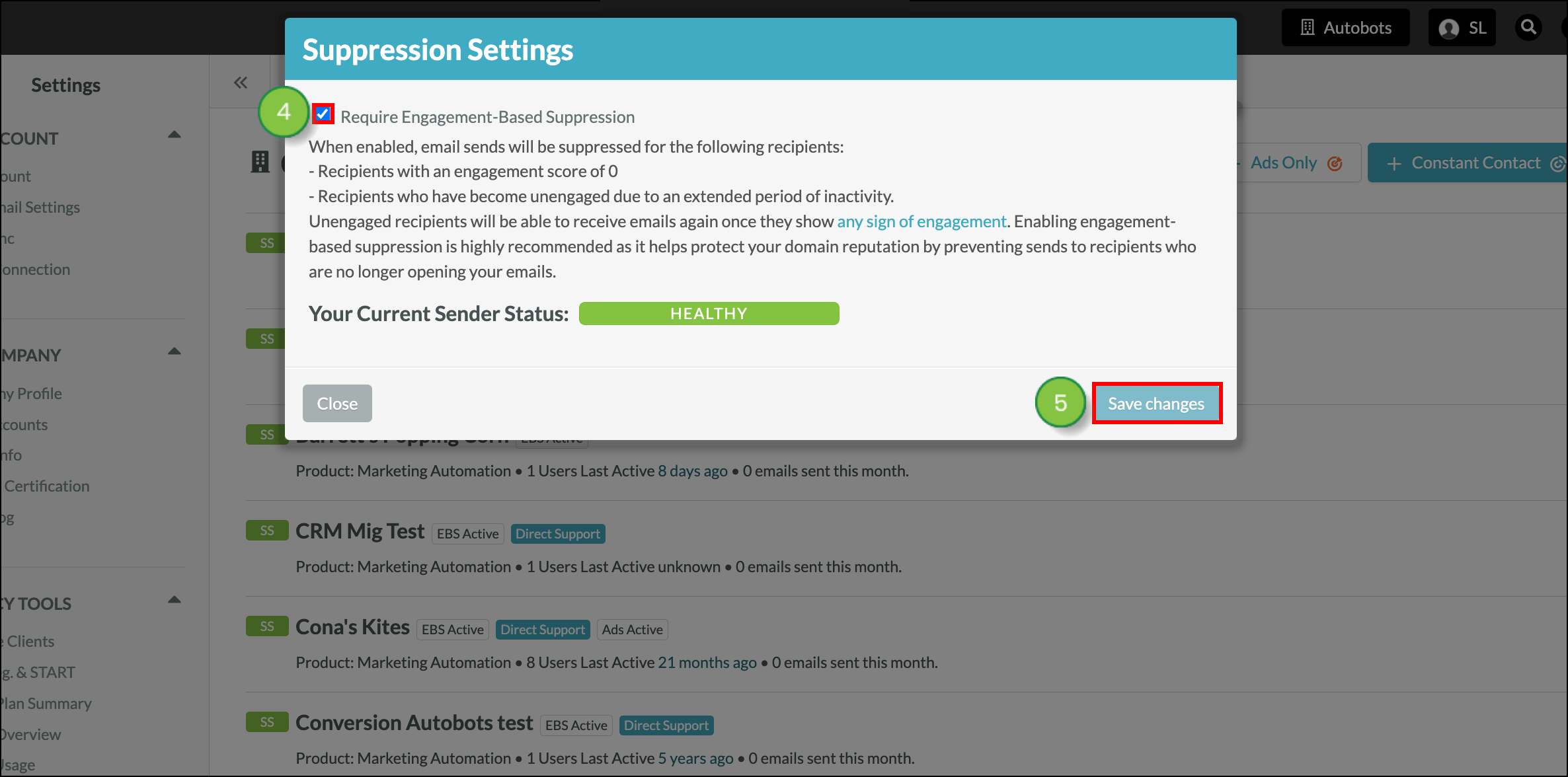The width and height of the screenshot is (1568, 777).
Task: Uncheck Require Engagement-Based Suppression checkbox
Action: click(x=323, y=114)
